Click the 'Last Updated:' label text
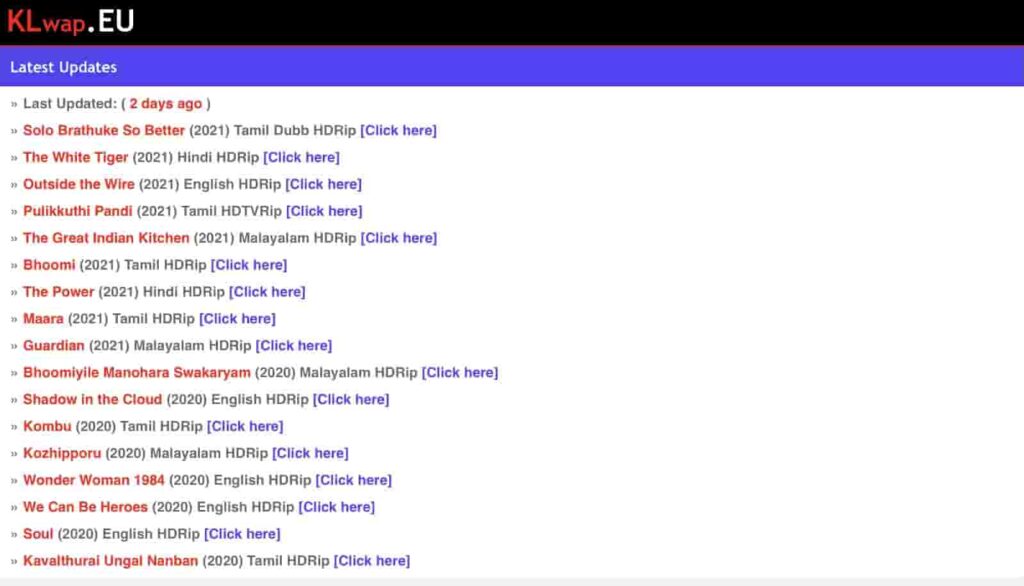Viewport: 1024px width, 586px height. 70,104
